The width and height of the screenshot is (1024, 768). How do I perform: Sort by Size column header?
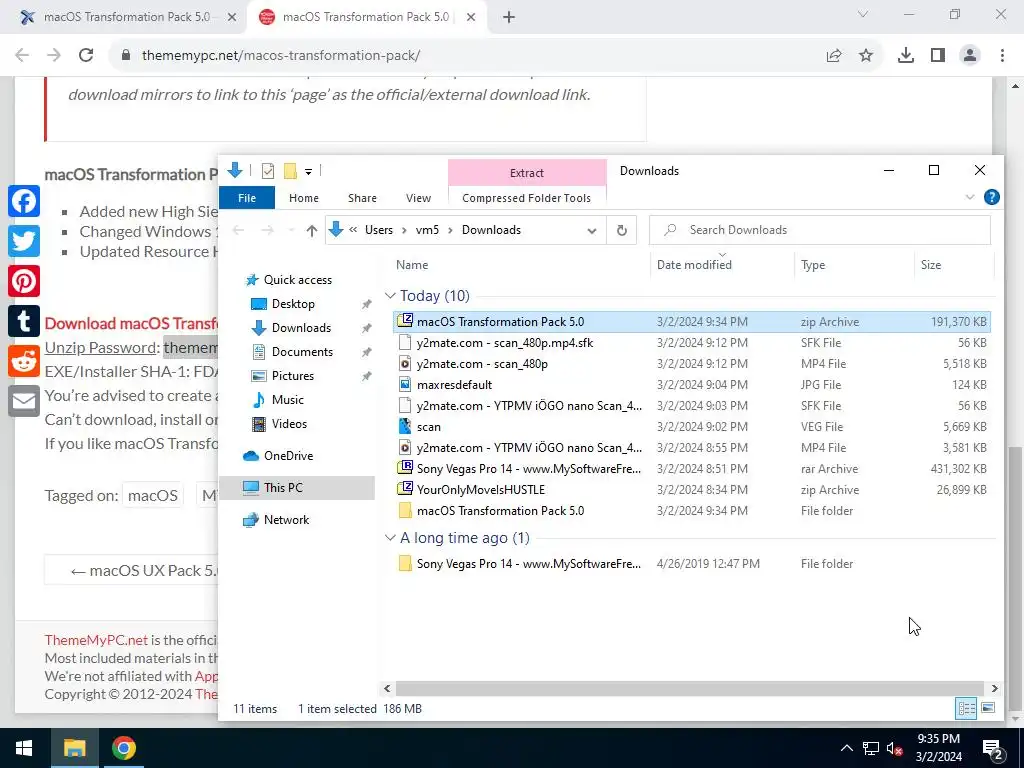click(931, 264)
